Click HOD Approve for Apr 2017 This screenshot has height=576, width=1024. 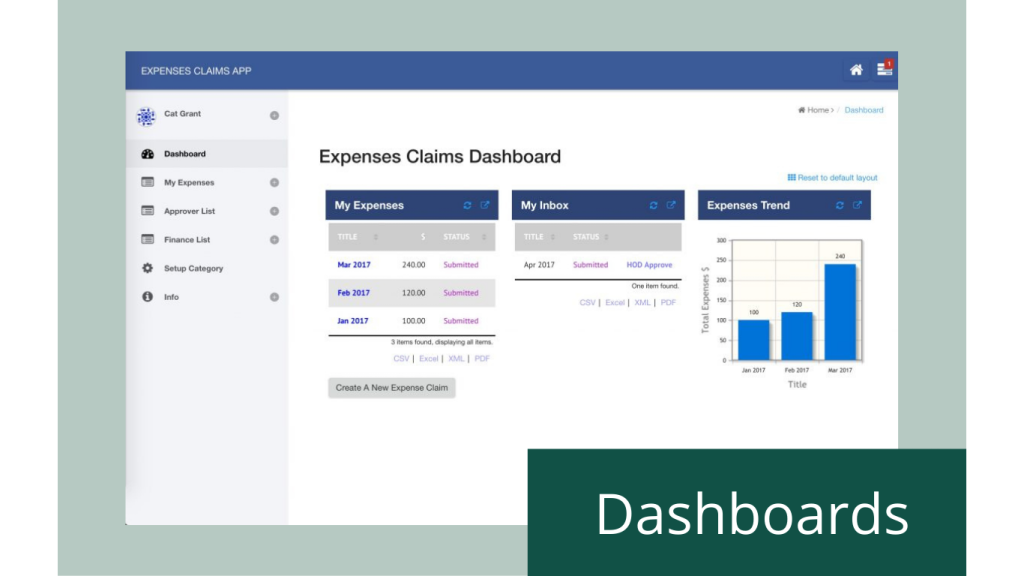[x=649, y=265]
